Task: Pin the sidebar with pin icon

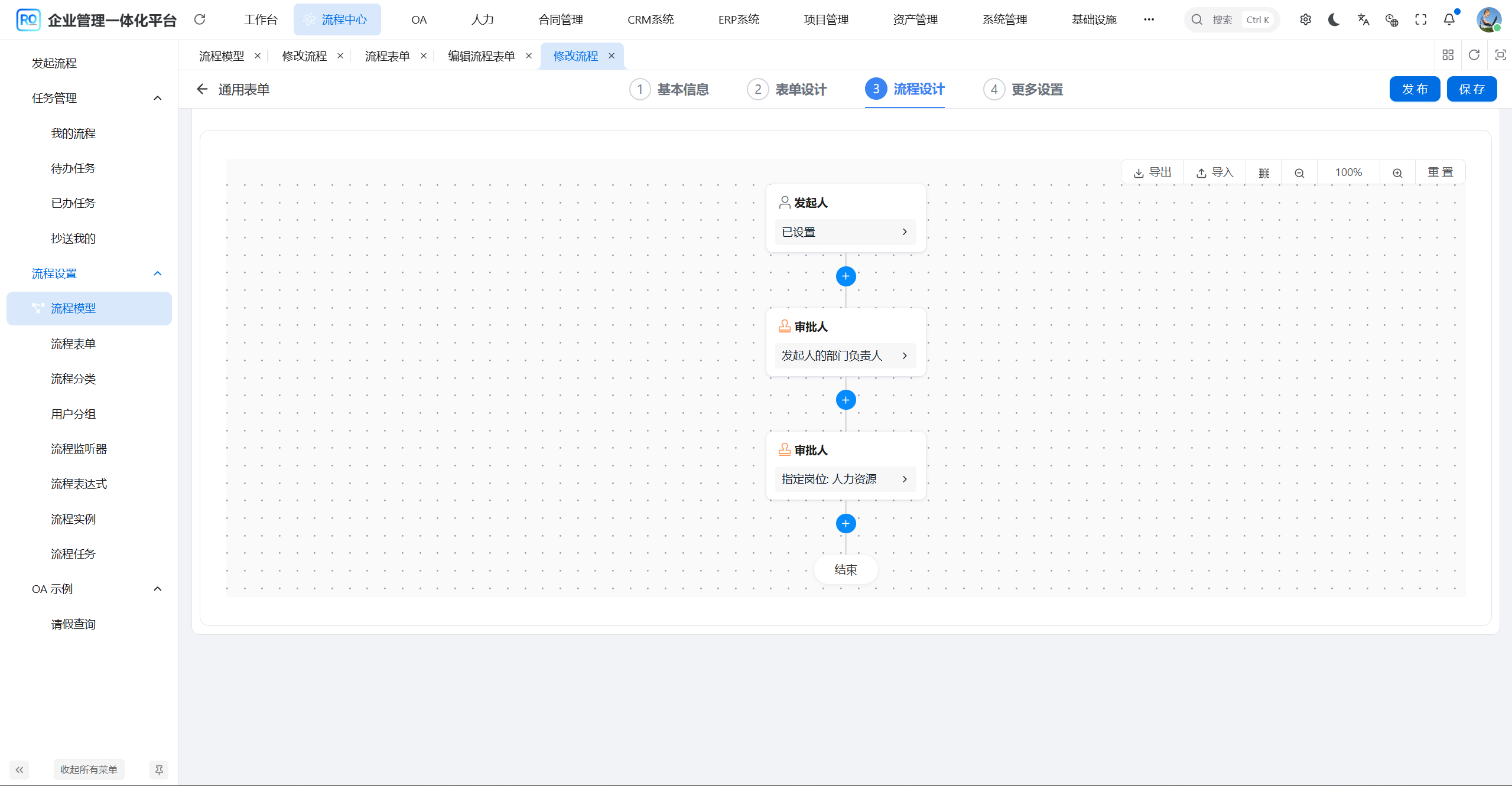Action: [x=159, y=769]
